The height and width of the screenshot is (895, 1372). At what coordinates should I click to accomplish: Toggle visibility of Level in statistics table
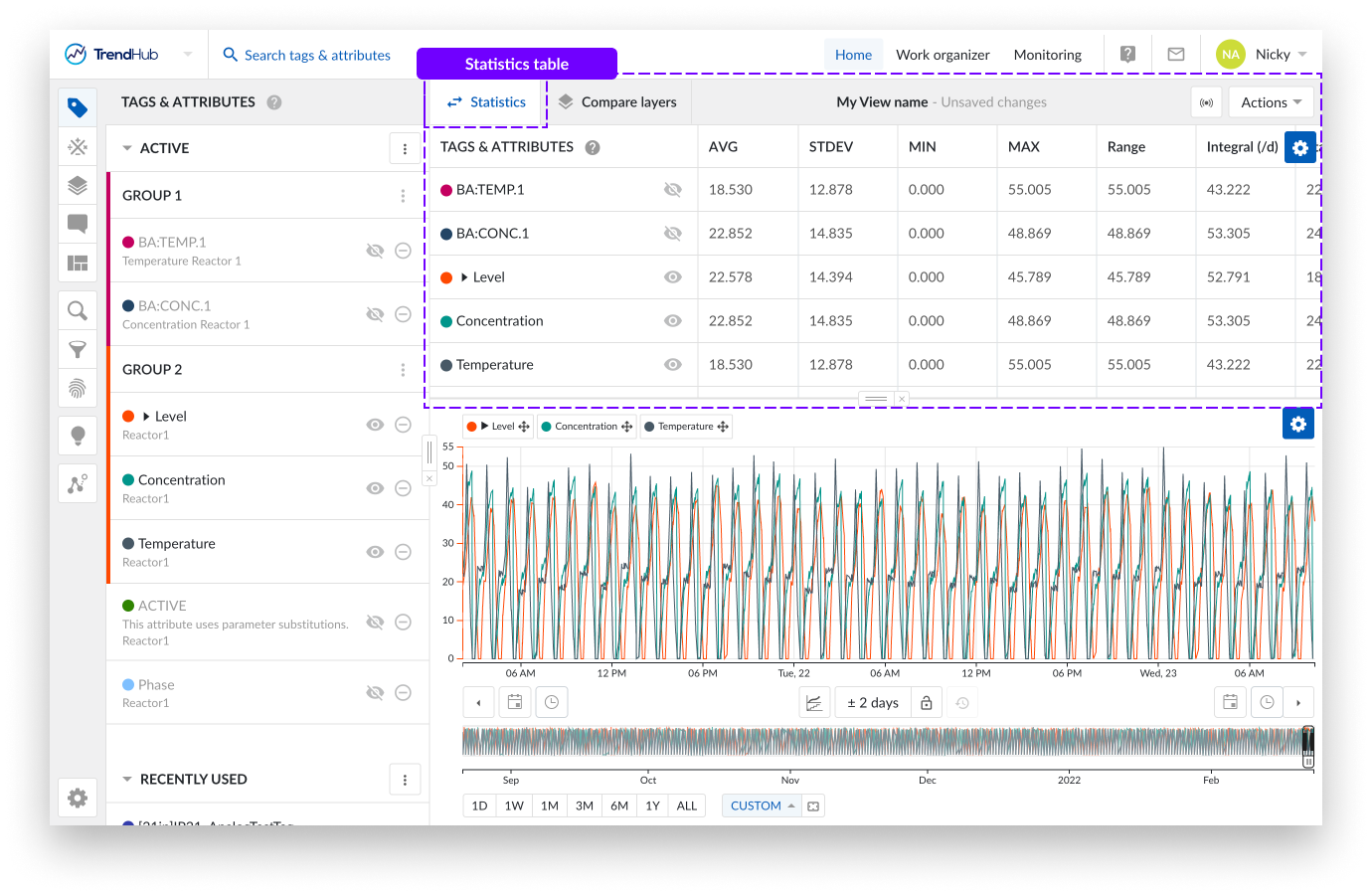[673, 277]
